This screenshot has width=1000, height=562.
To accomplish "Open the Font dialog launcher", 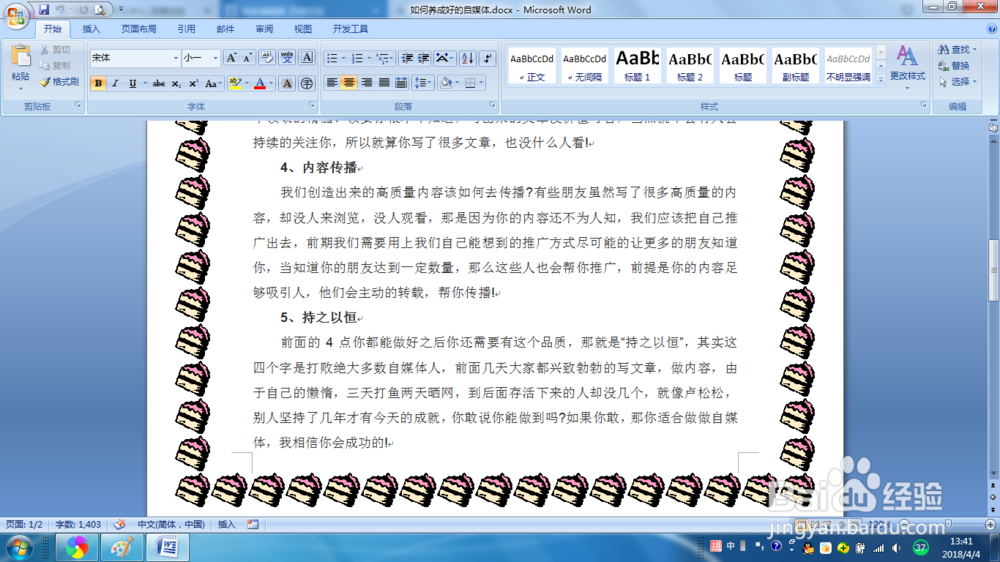I will pyautogui.click(x=311, y=105).
